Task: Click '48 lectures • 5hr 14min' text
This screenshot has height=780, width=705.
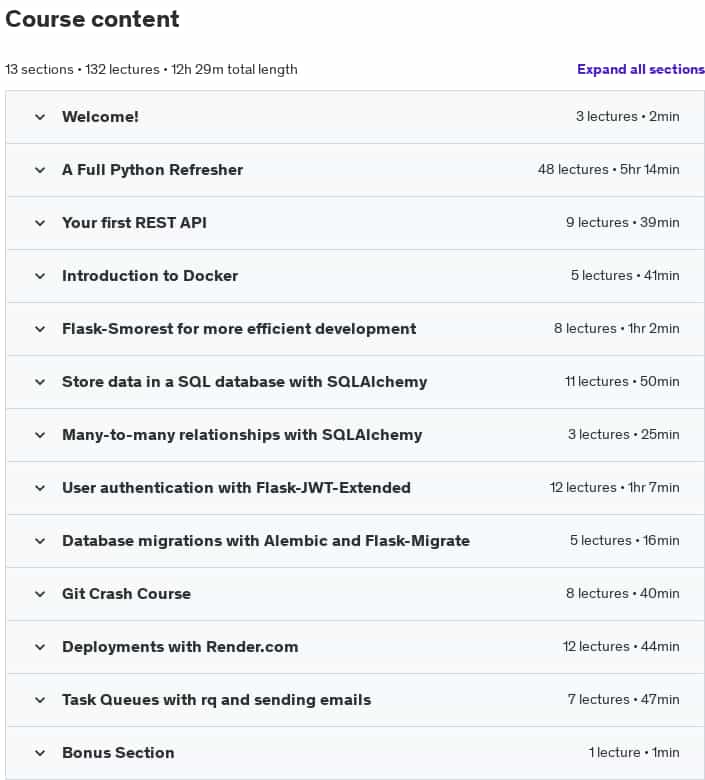Action: tap(608, 170)
